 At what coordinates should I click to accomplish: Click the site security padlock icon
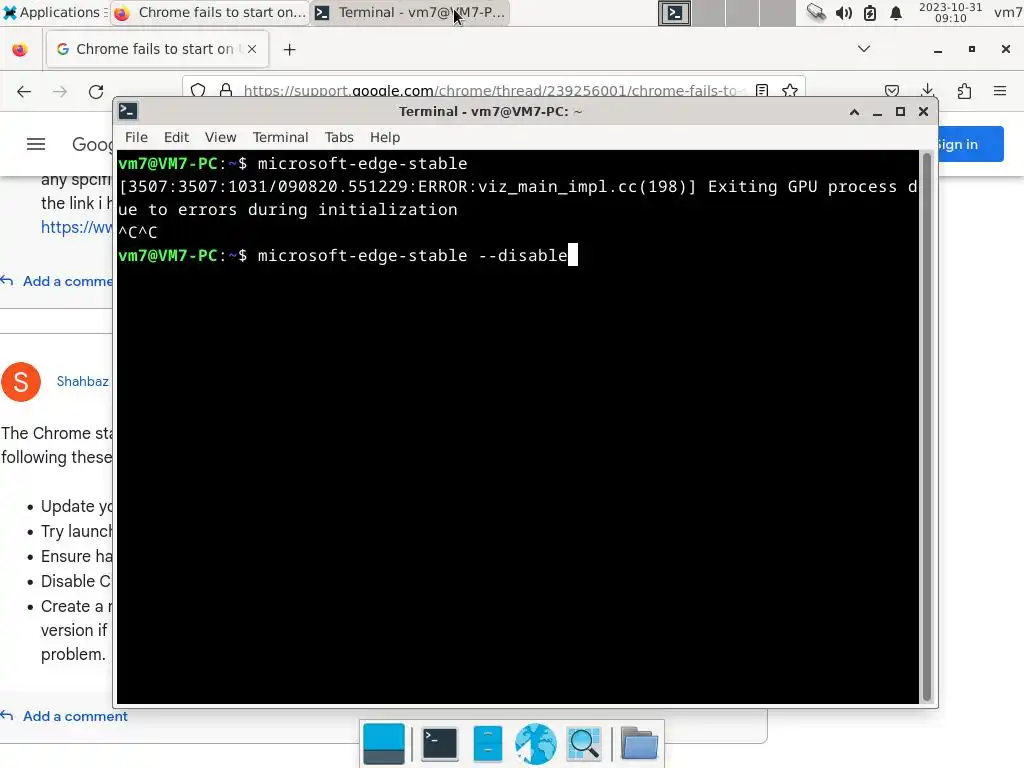click(226, 90)
